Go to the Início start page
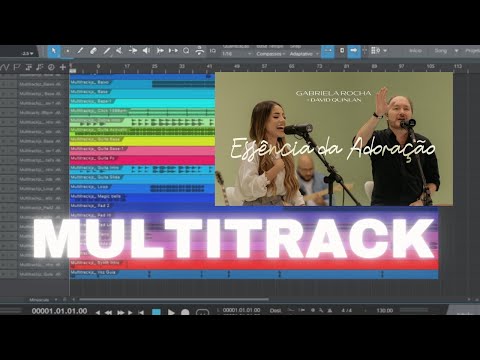The width and height of the screenshot is (480, 360). point(415,51)
